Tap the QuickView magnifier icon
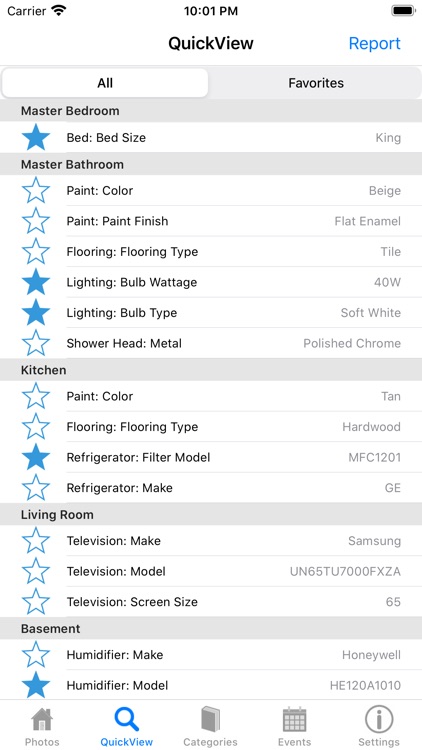 127,720
